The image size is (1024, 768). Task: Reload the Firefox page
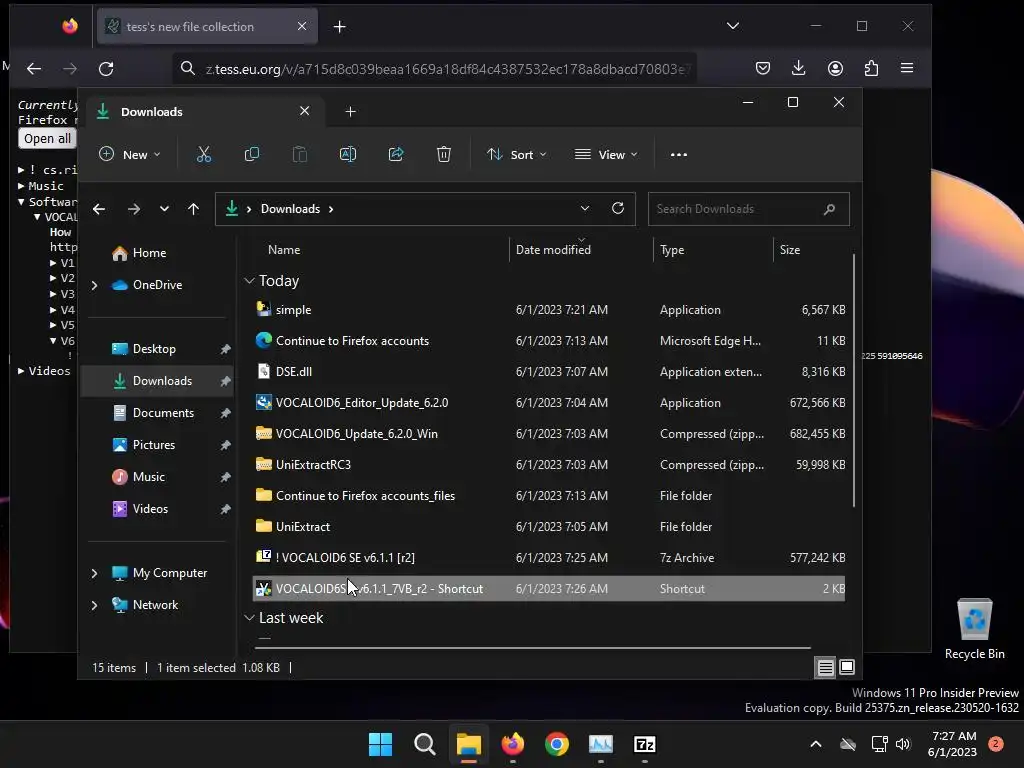point(106,69)
